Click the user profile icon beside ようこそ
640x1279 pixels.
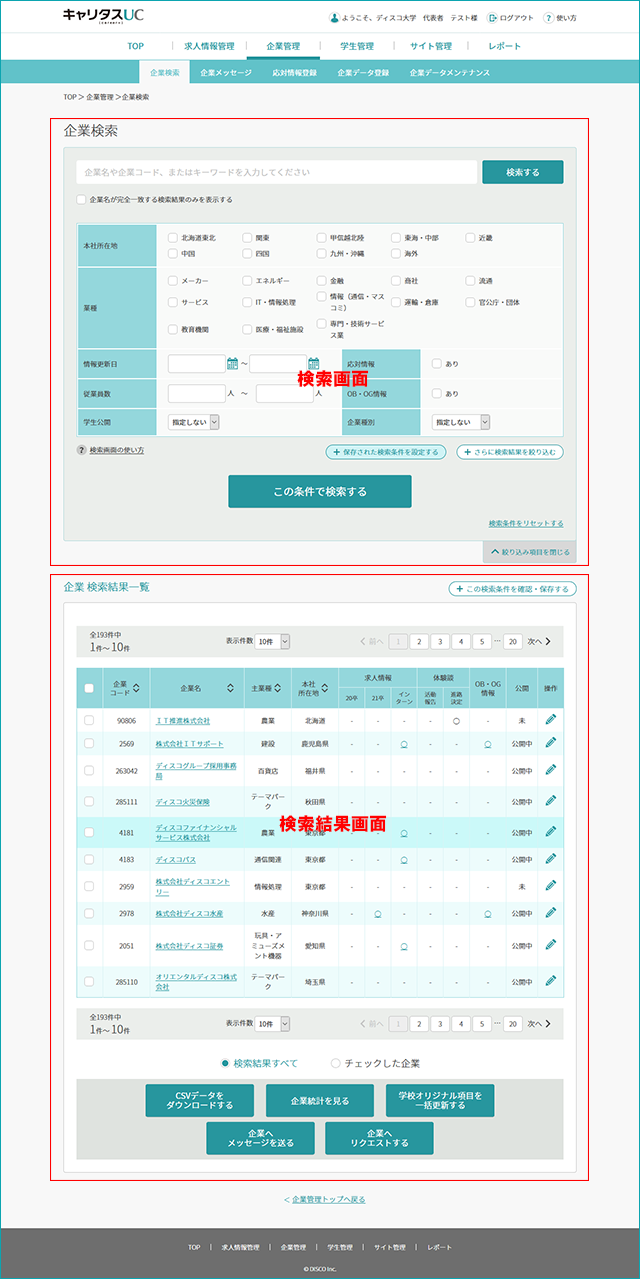click(334, 18)
